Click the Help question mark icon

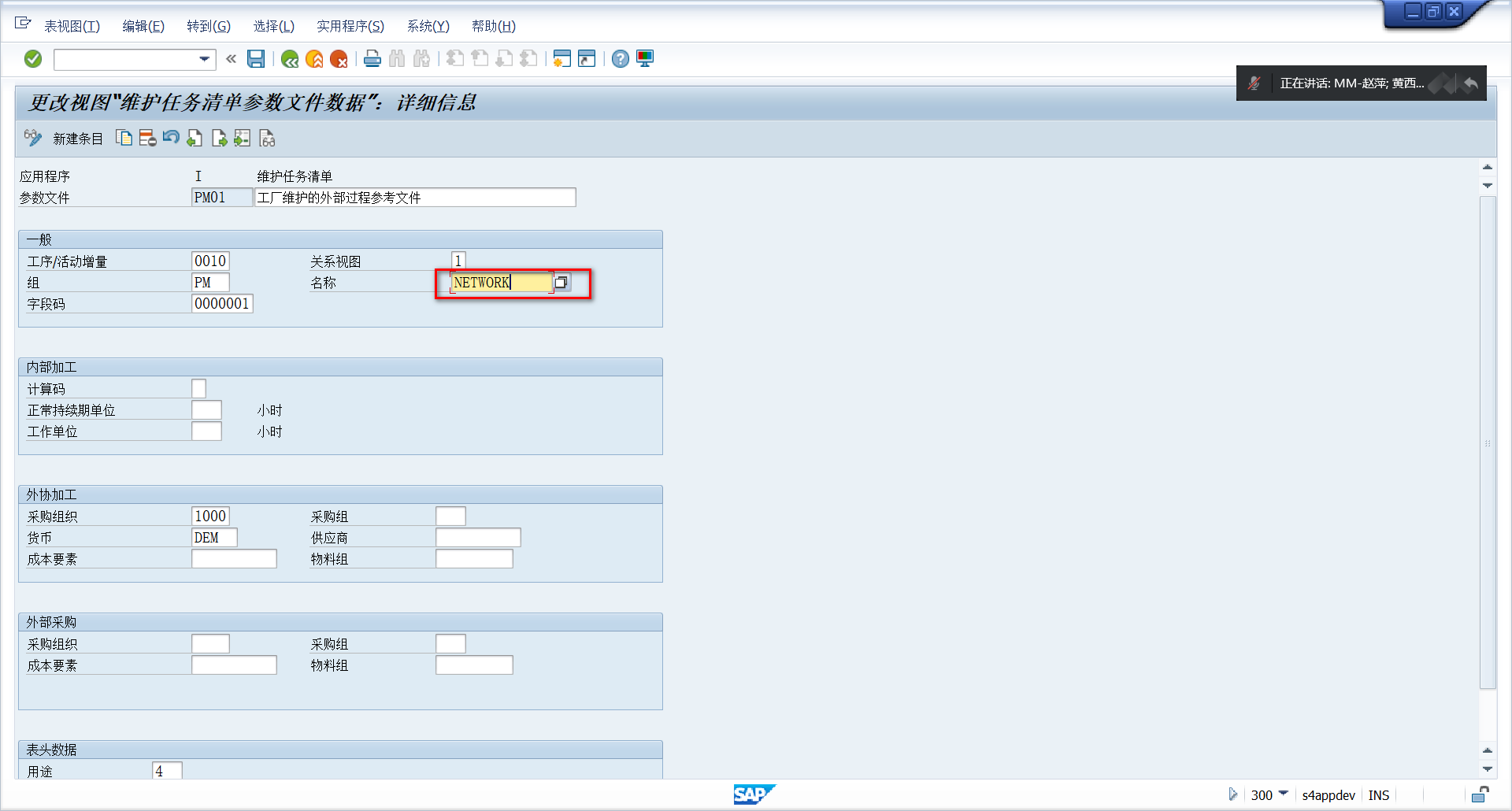click(621, 58)
